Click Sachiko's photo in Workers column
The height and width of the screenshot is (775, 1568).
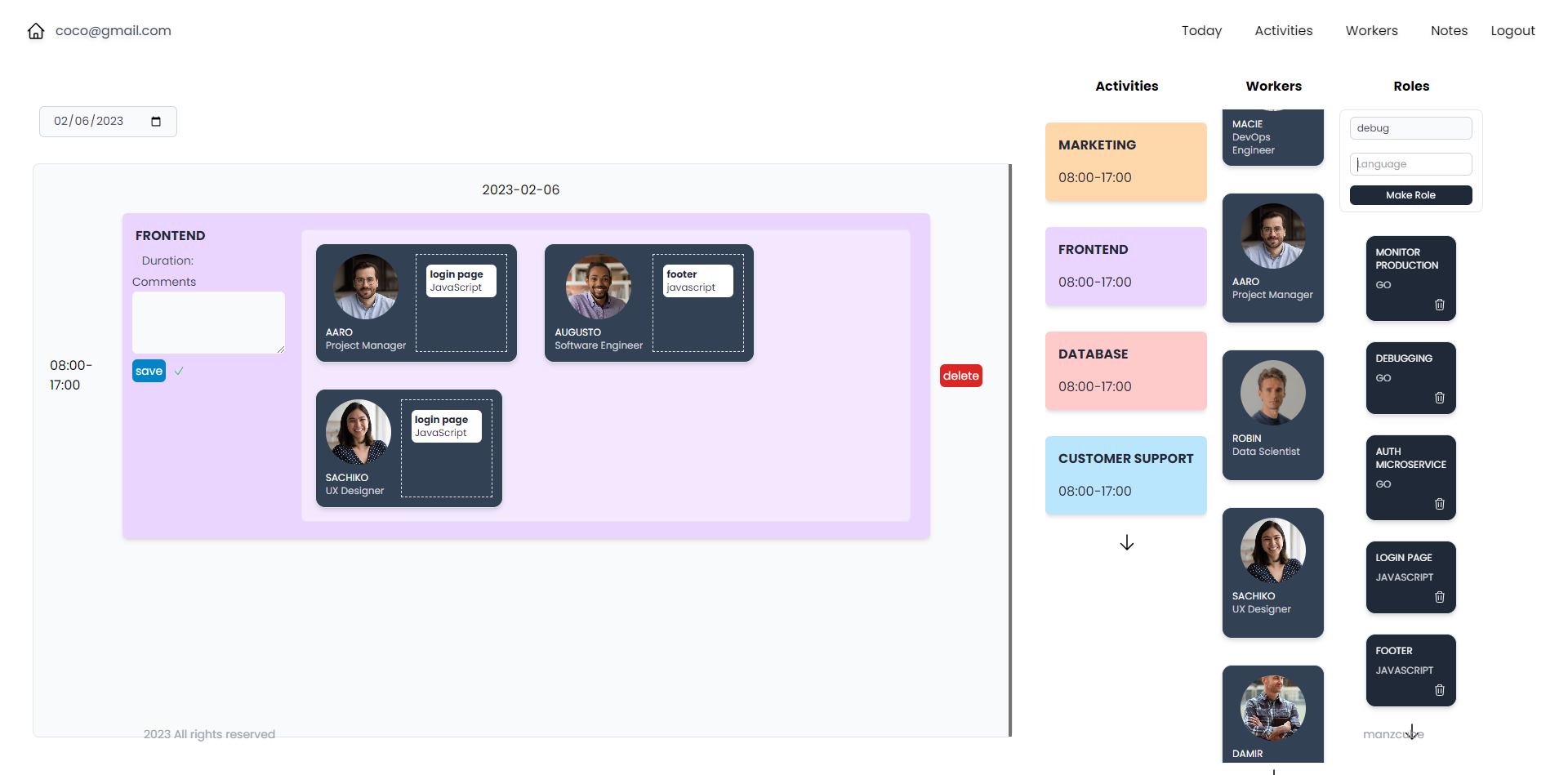click(1273, 550)
